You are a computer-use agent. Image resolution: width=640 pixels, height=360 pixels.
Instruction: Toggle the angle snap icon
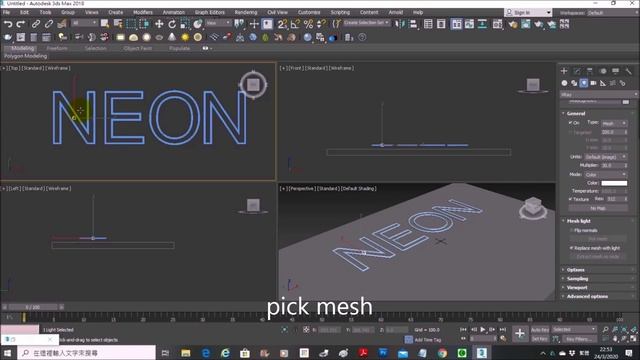(295, 24)
